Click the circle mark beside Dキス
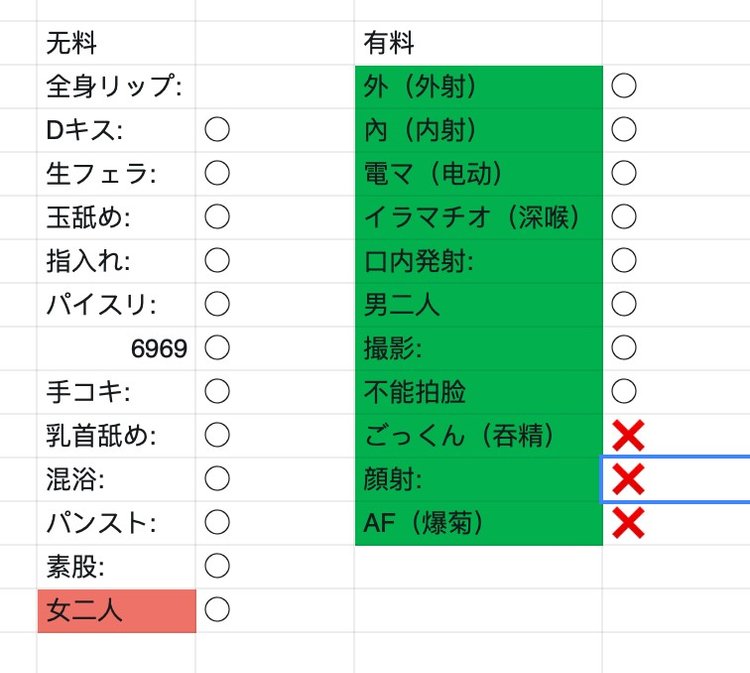The image size is (750, 673). point(217,130)
